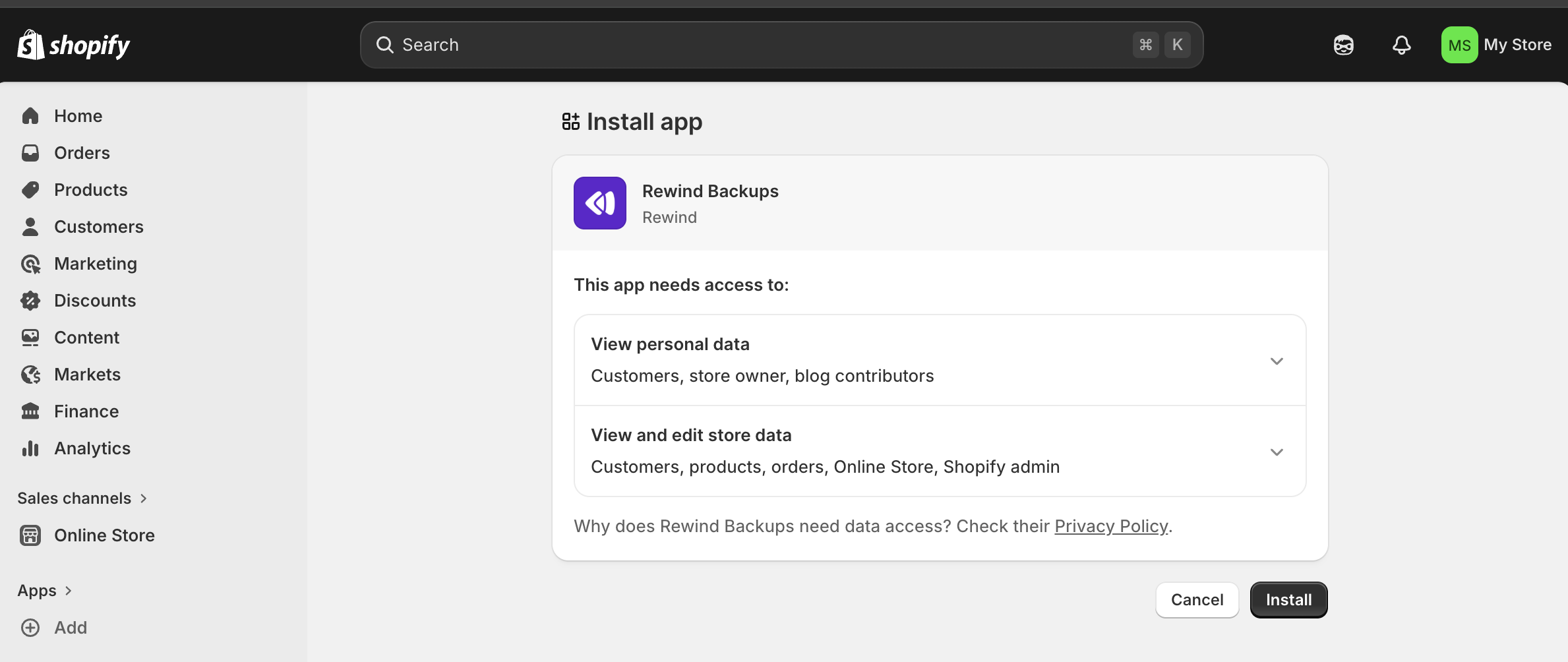Click the Home icon in sidebar
The width and height of the screenshot is (1568, 662).
pos(30,116)
